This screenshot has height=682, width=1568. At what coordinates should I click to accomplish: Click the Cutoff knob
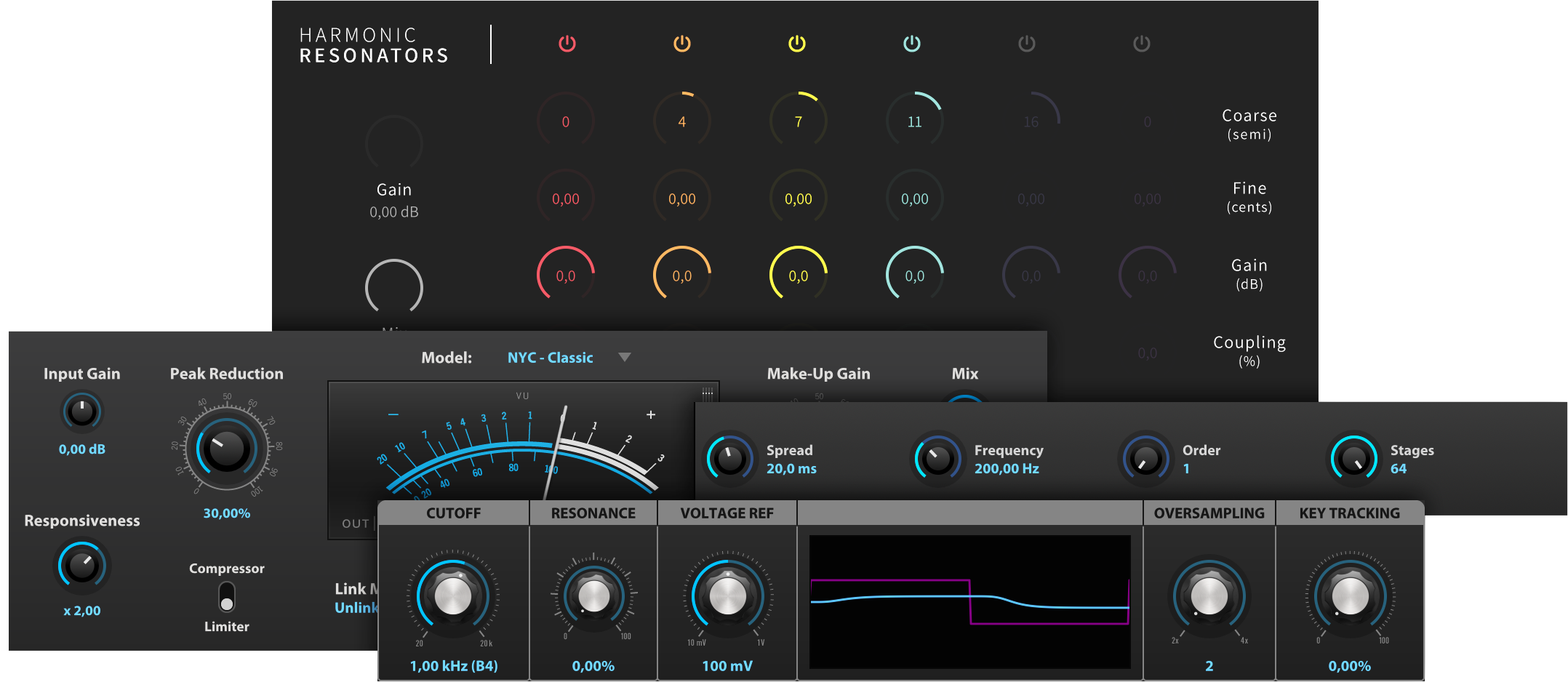(453, 596)
